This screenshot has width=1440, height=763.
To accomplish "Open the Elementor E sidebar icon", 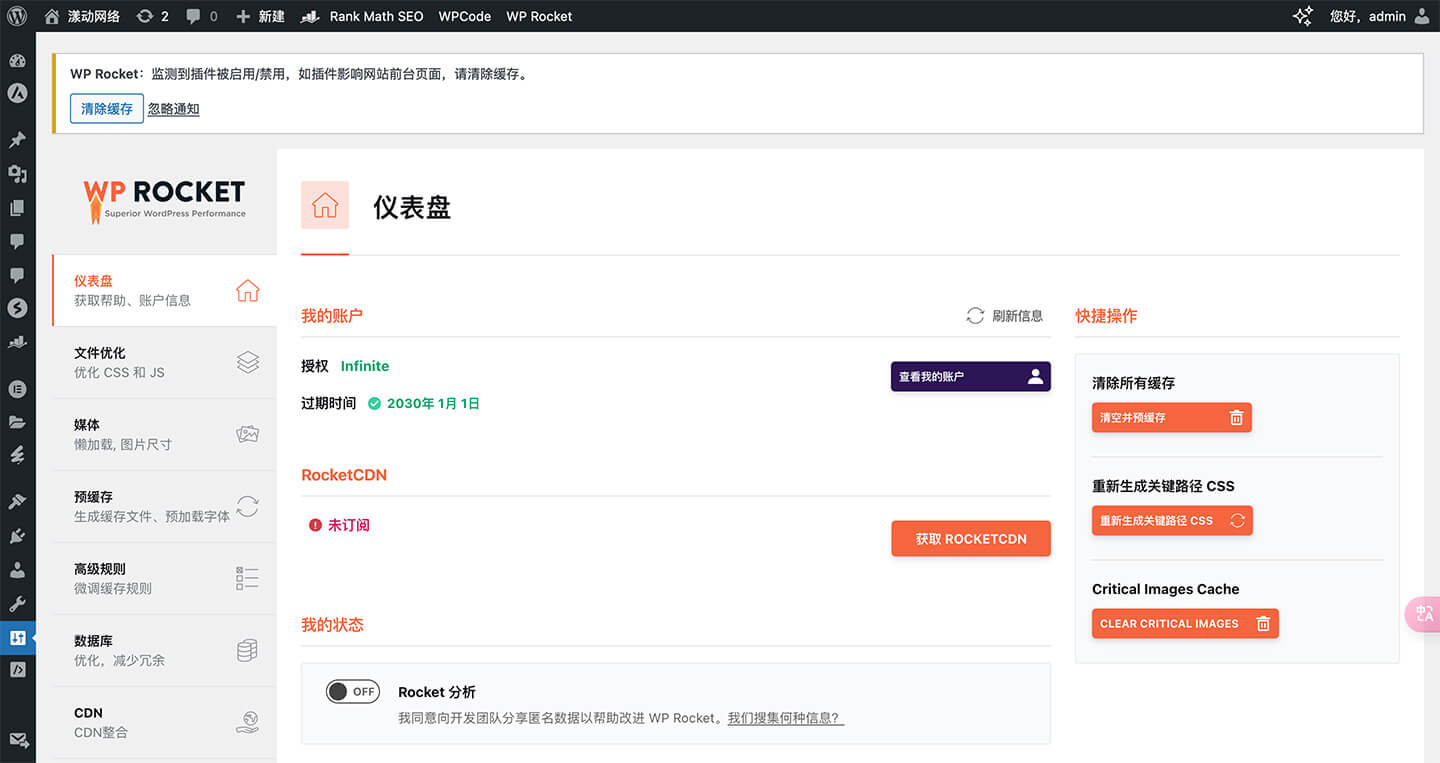I will pyautogui.click(x=17, y=389).
